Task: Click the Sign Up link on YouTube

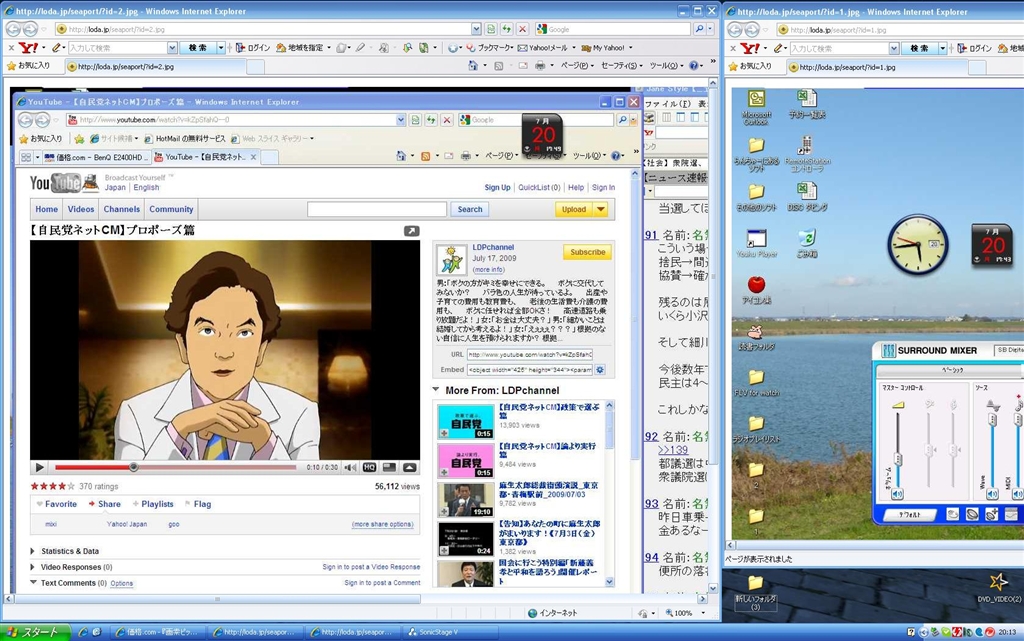Action: click(x=498, y=187)
